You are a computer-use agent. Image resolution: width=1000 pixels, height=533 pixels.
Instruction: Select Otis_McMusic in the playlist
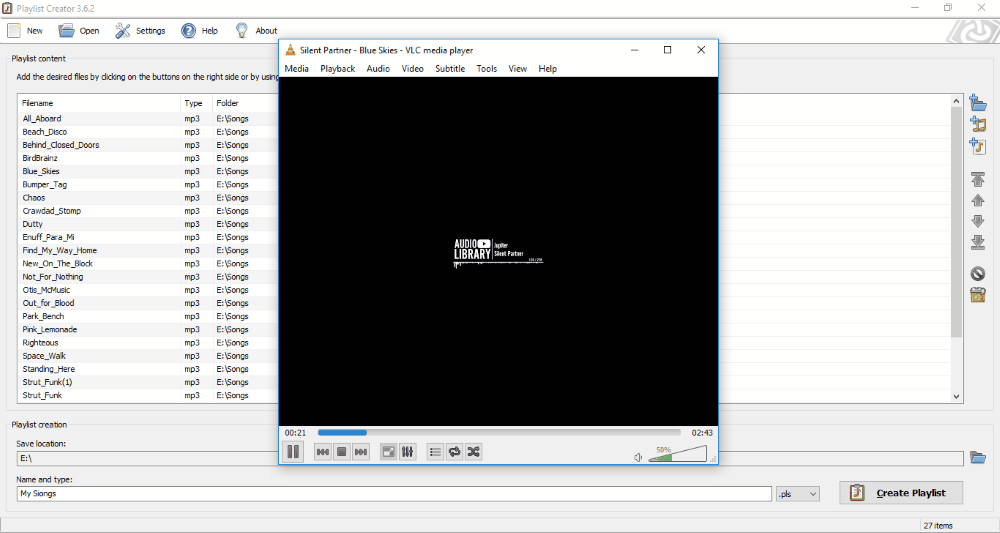[x=46, y=290]
